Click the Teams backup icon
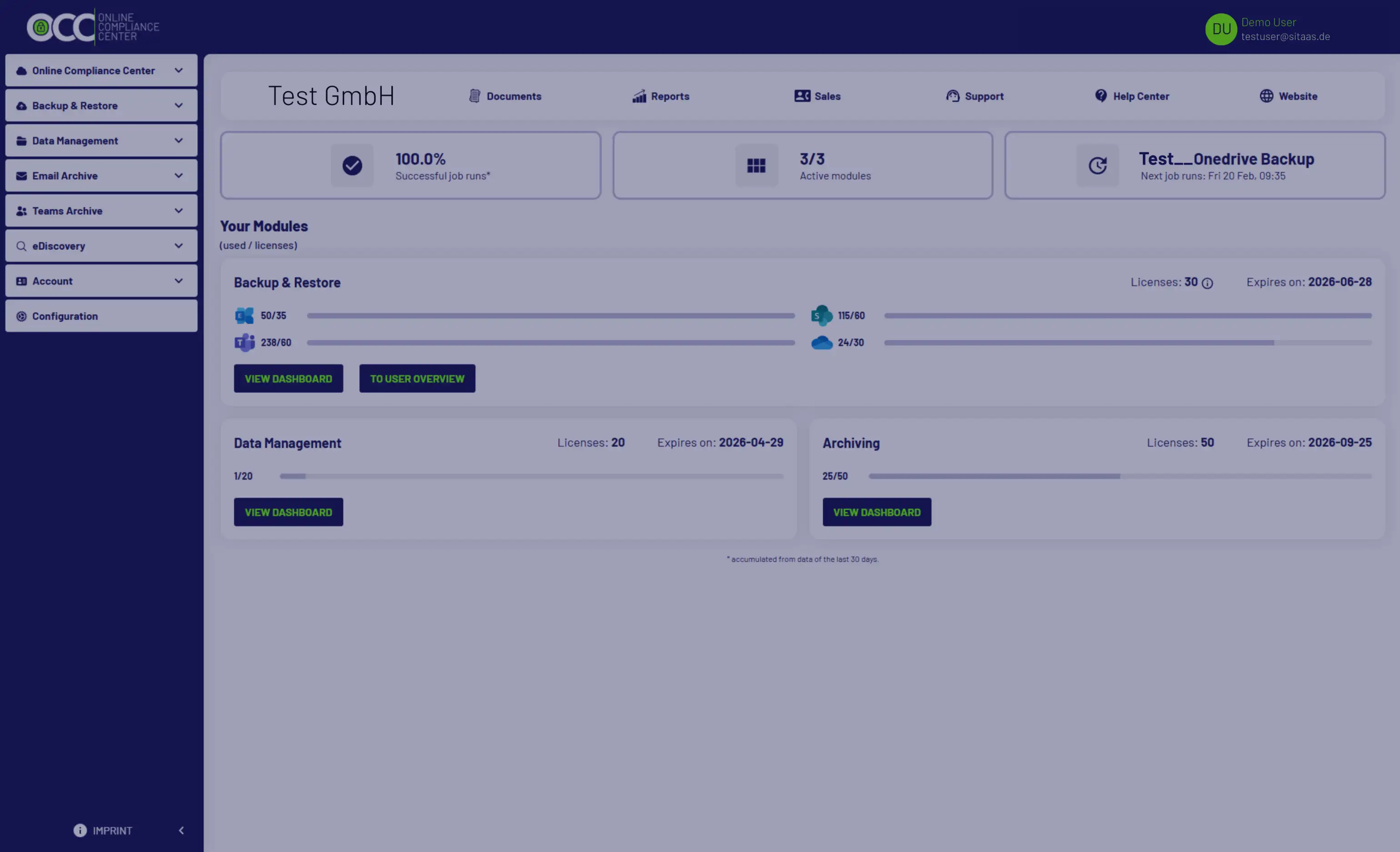 click(245, 343)
